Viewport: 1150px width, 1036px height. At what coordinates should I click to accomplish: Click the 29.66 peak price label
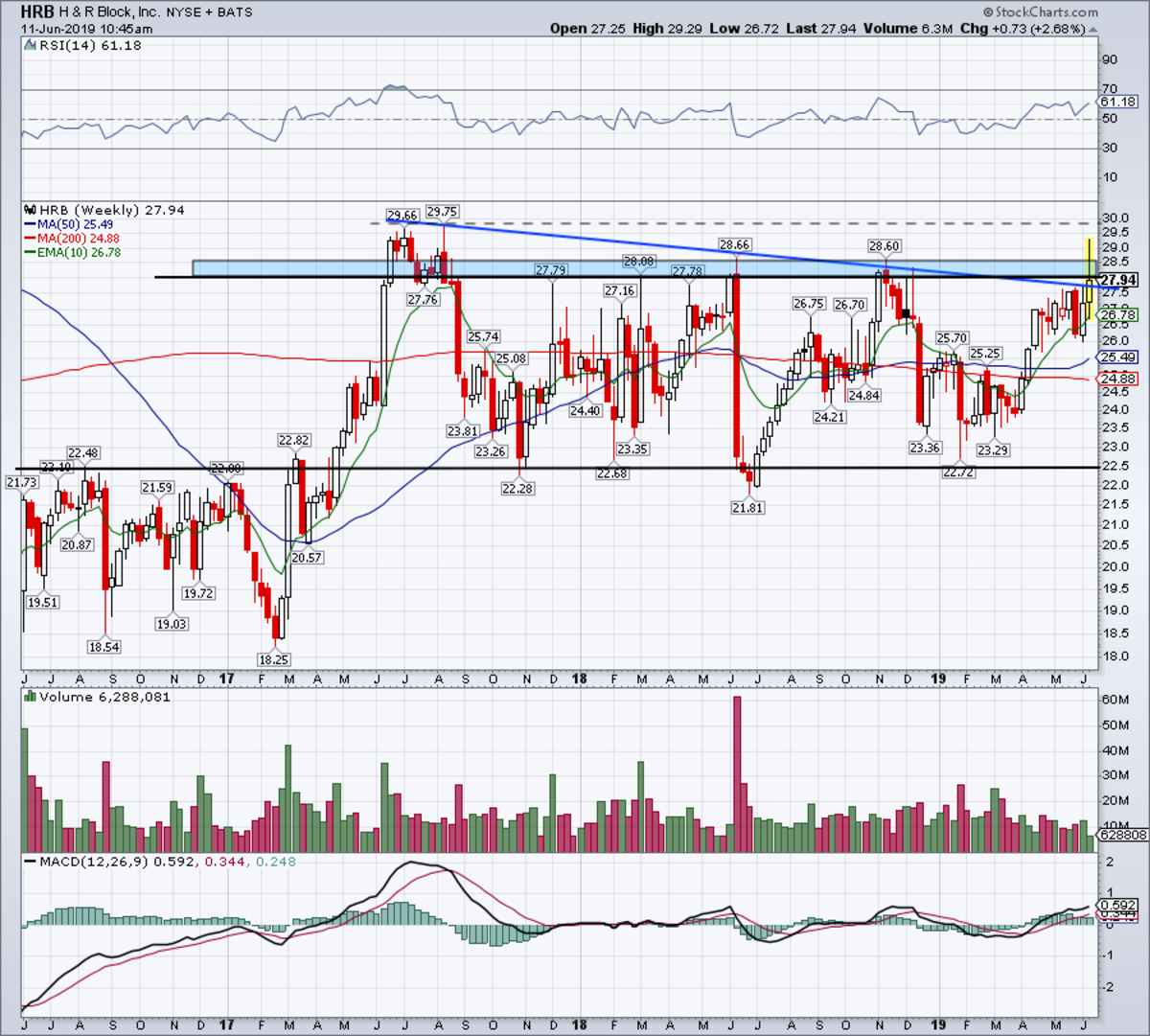[x=402, y=216]
